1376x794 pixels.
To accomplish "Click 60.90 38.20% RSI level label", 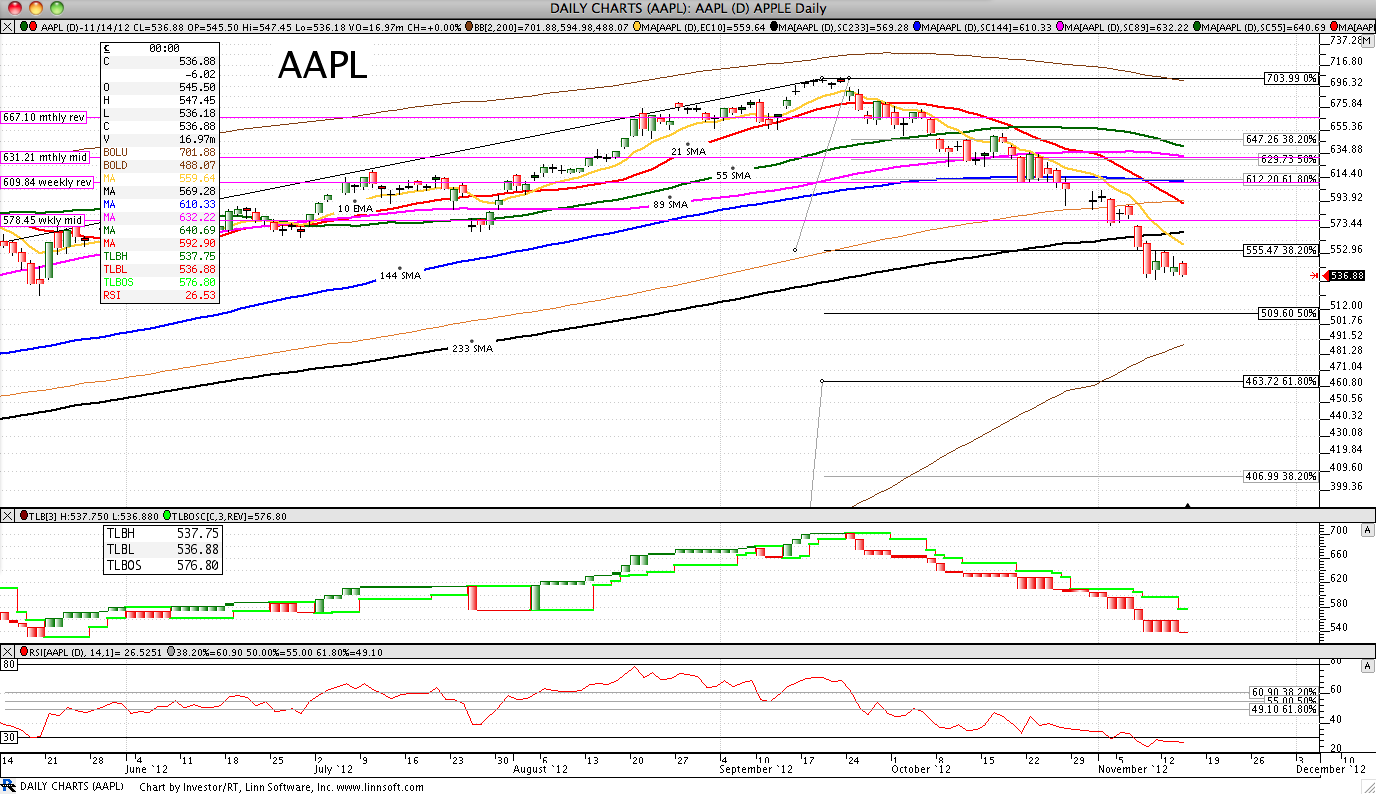I will pyautogui.click(x=1283, y=691).
